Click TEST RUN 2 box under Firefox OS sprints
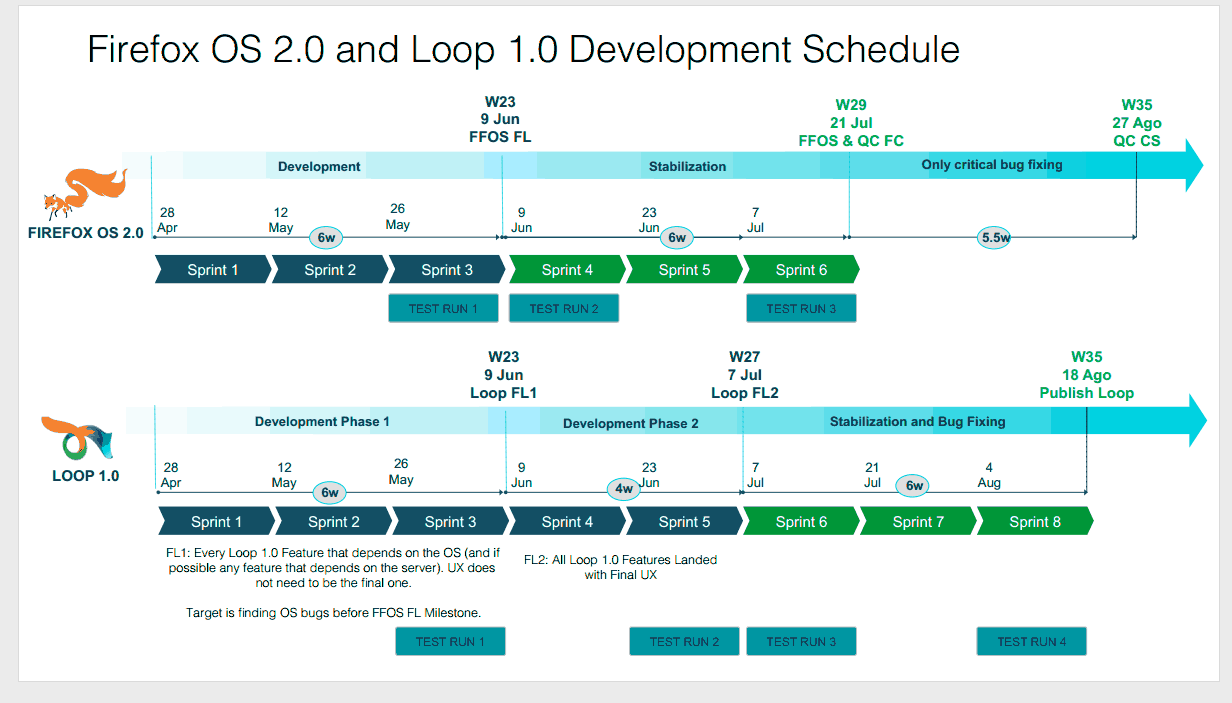 [x=564, y=308]
